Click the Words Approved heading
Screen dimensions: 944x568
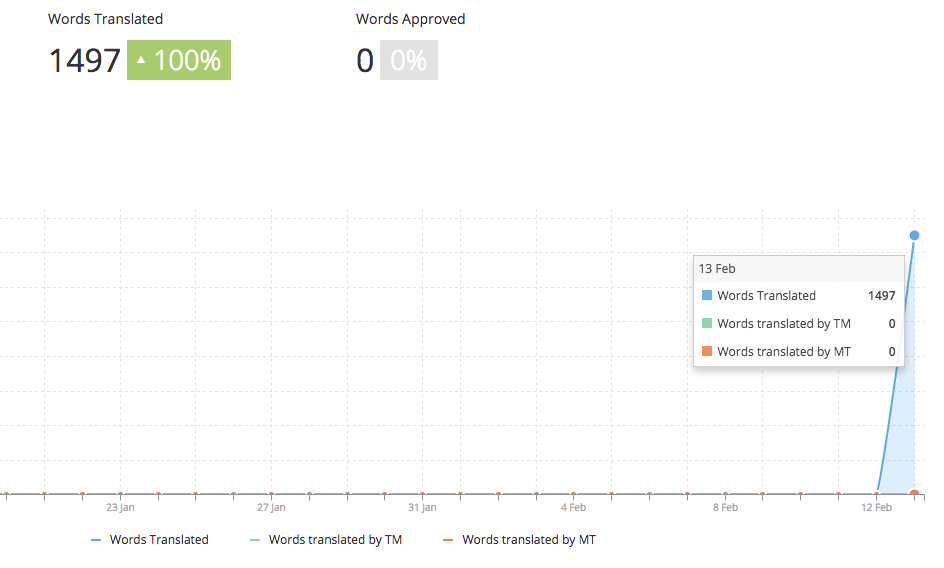click(x=410, y=19)
